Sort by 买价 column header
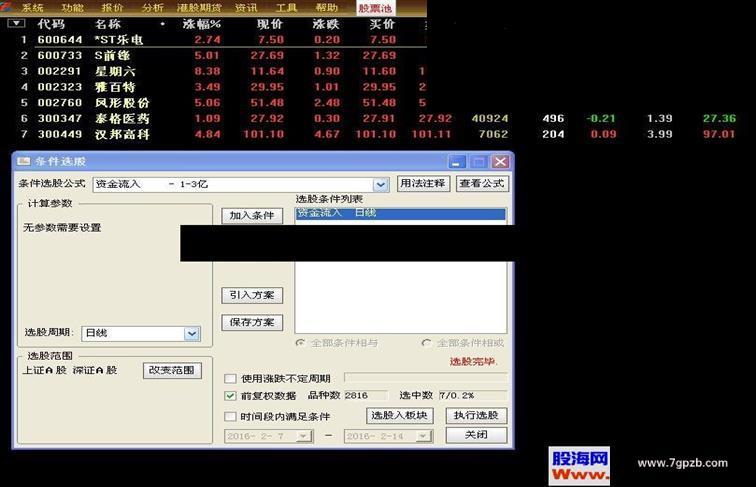The width and height of the screenshot is (756, 487). pos(382,24)
